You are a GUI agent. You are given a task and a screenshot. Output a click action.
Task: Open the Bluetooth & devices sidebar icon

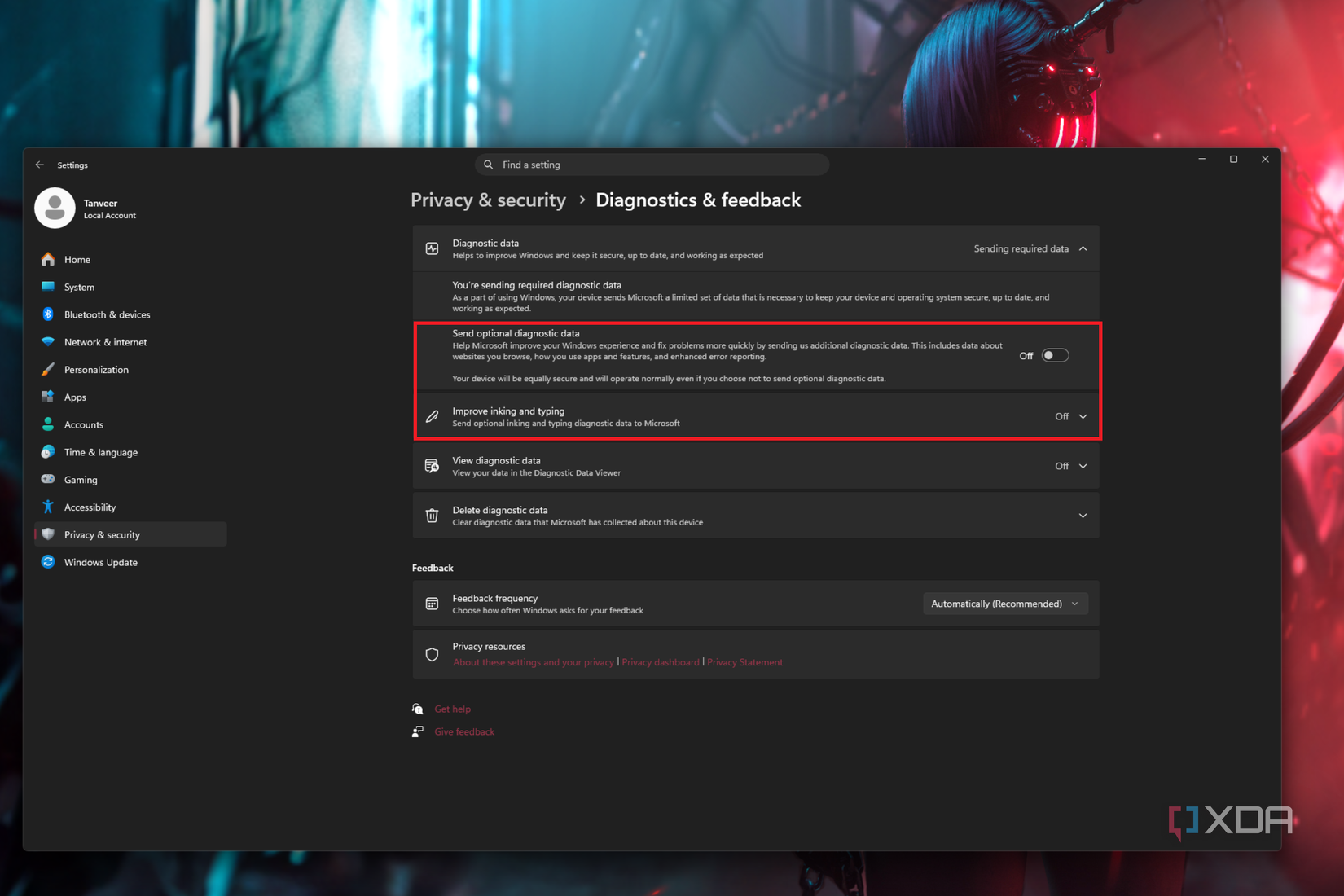click(48, 314)
